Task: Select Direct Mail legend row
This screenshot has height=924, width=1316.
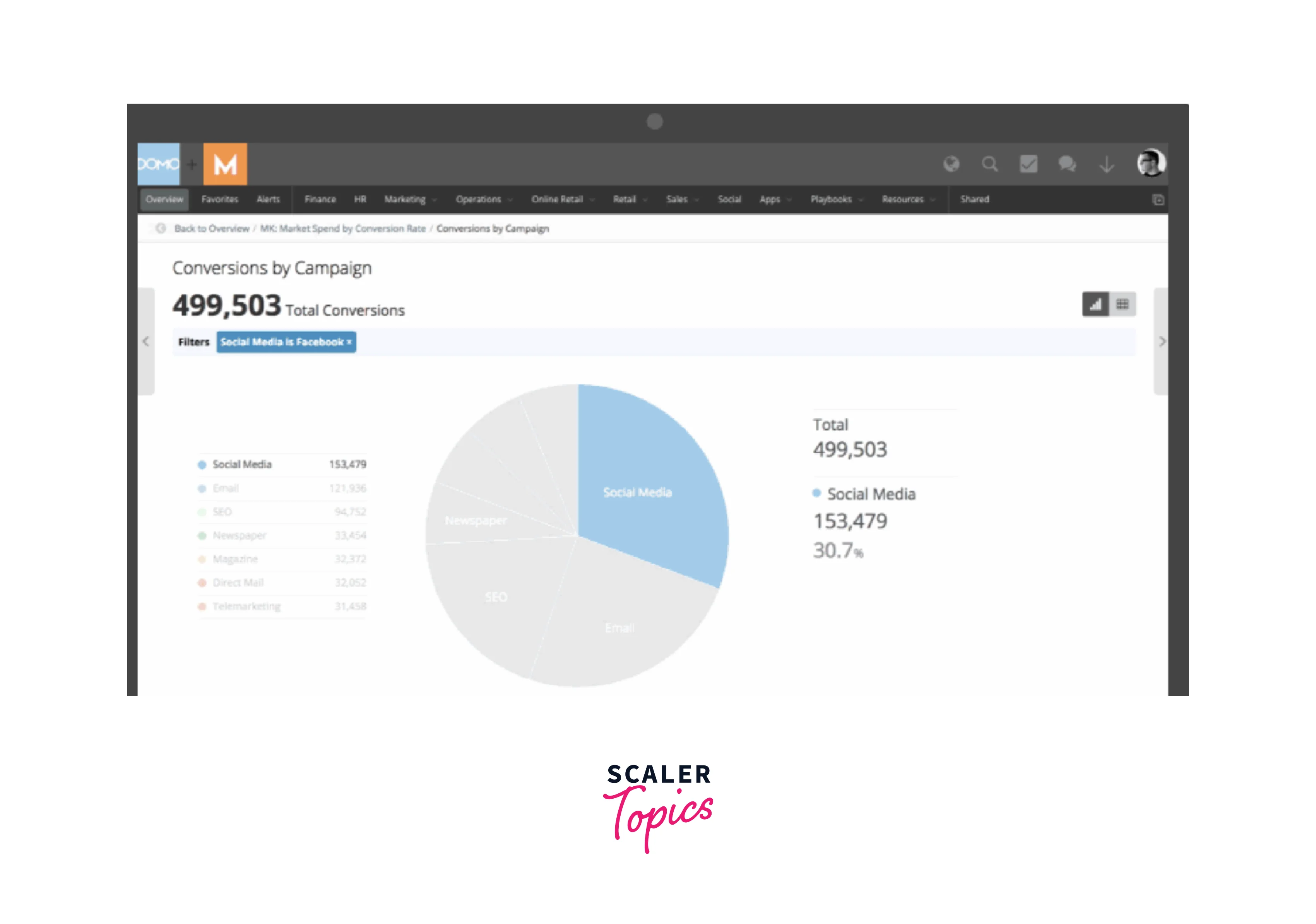Action: 282,582
